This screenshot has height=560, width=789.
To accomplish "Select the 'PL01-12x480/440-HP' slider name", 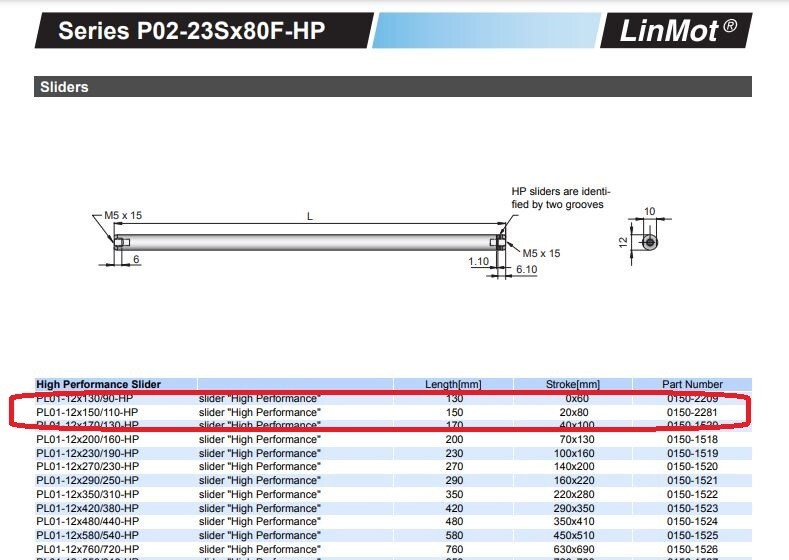I will (88, 522).
